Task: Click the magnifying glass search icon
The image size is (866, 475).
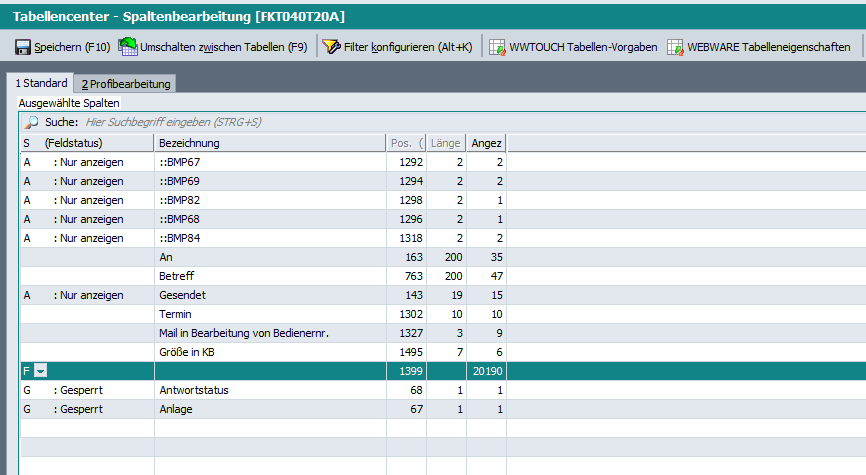Action: coord(31,122)
